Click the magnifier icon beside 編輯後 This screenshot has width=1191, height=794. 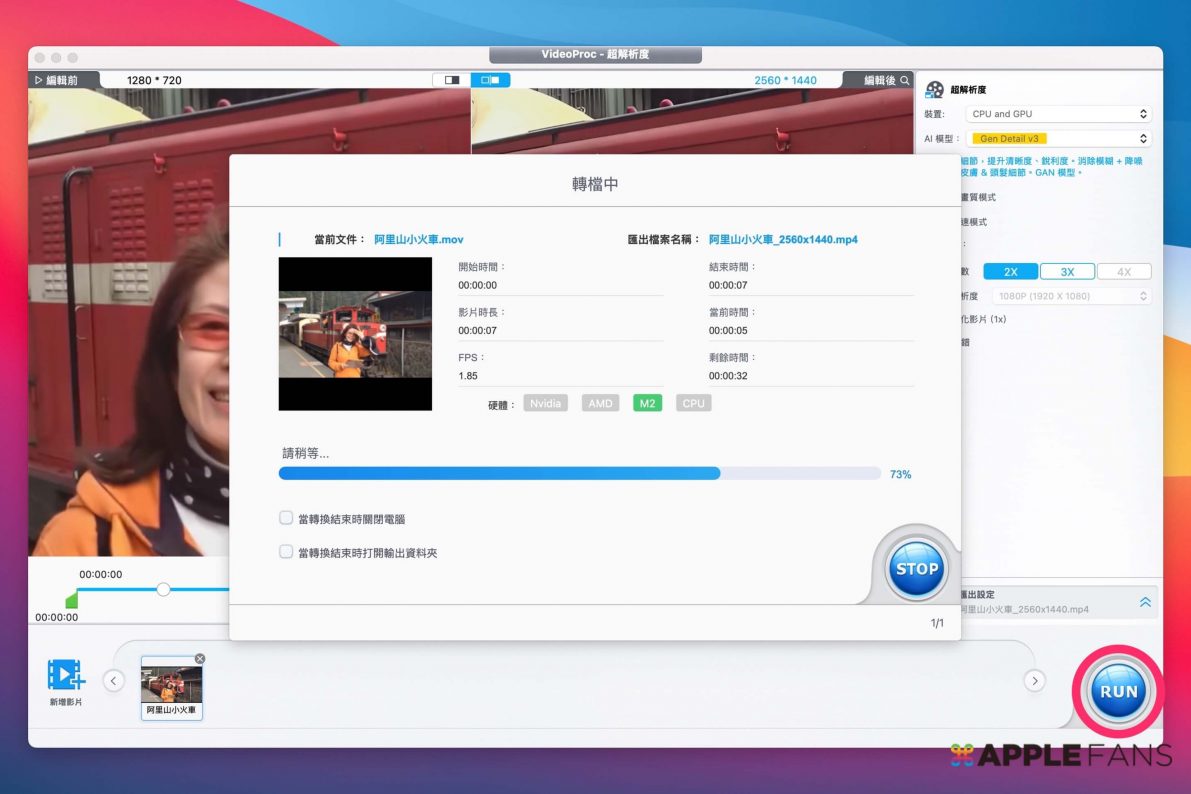click(905, 80)
